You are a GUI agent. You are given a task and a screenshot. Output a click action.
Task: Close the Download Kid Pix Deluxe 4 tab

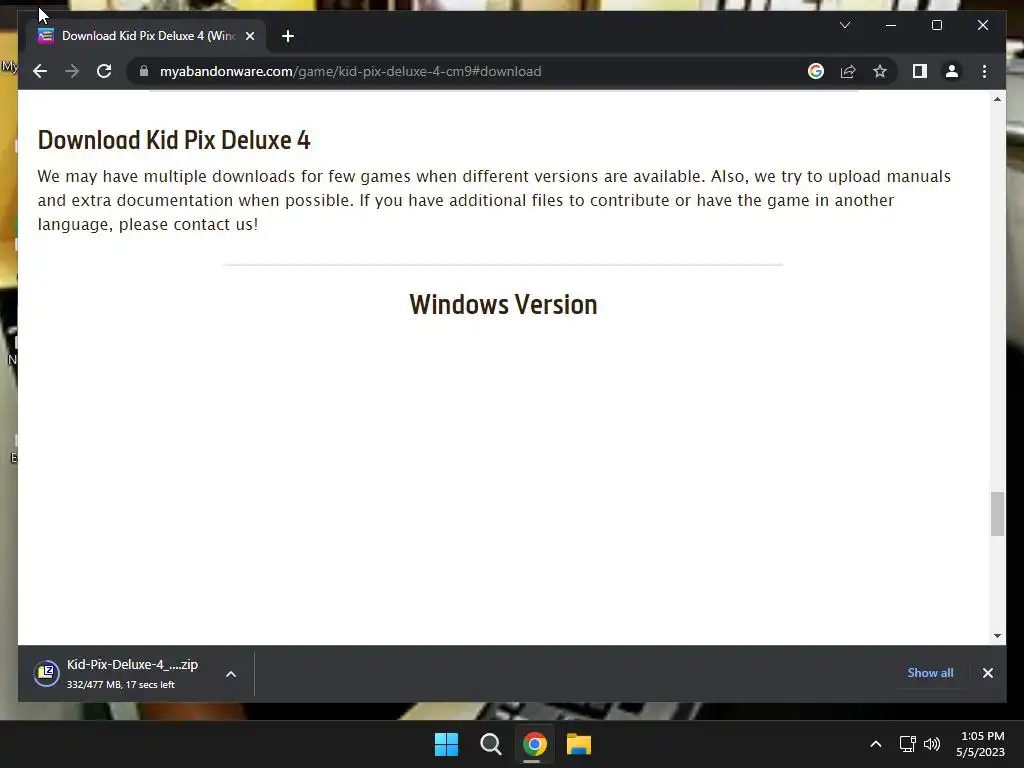click(249, 36)
